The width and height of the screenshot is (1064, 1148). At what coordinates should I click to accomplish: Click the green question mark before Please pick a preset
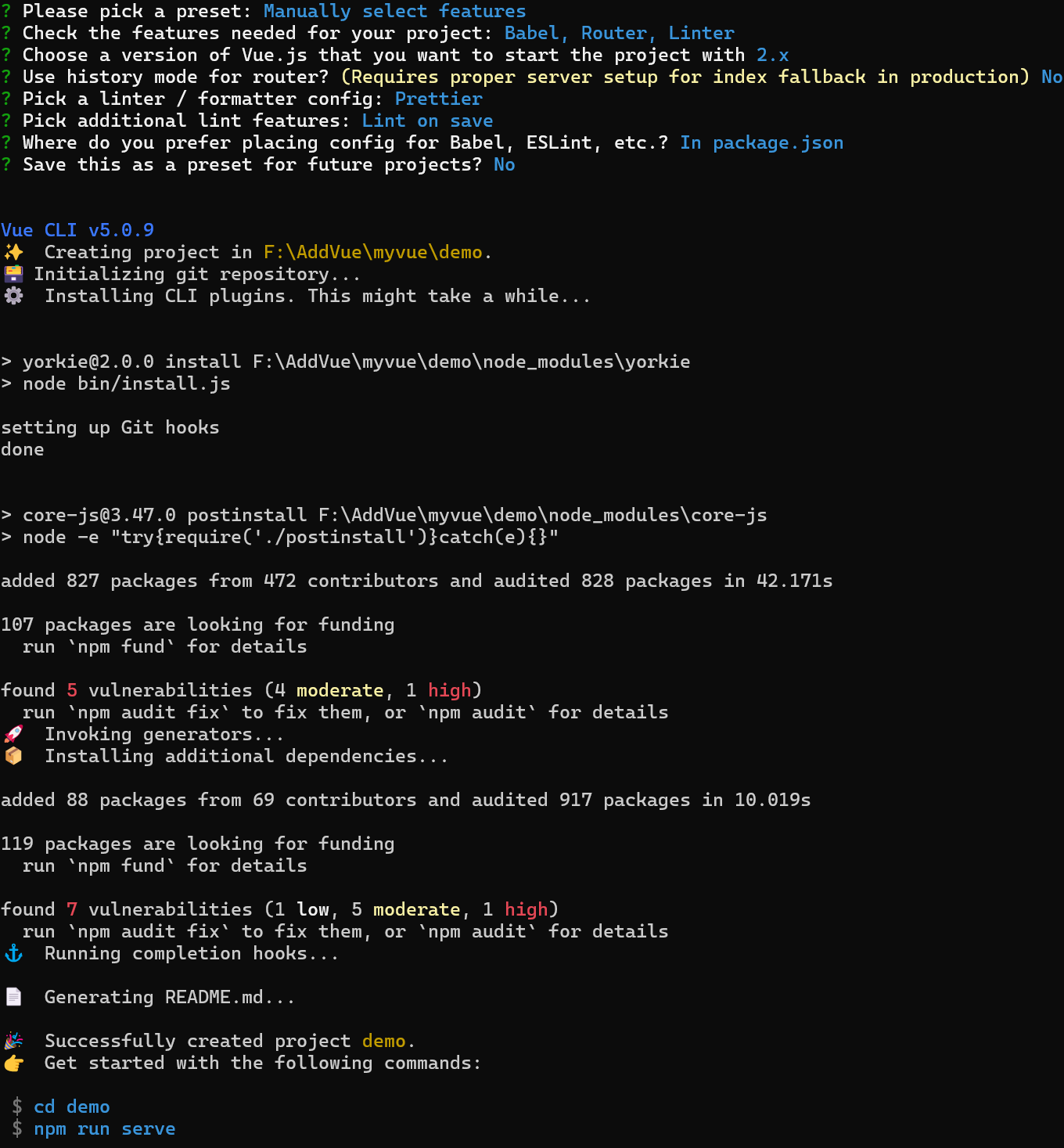coord(6,11)
